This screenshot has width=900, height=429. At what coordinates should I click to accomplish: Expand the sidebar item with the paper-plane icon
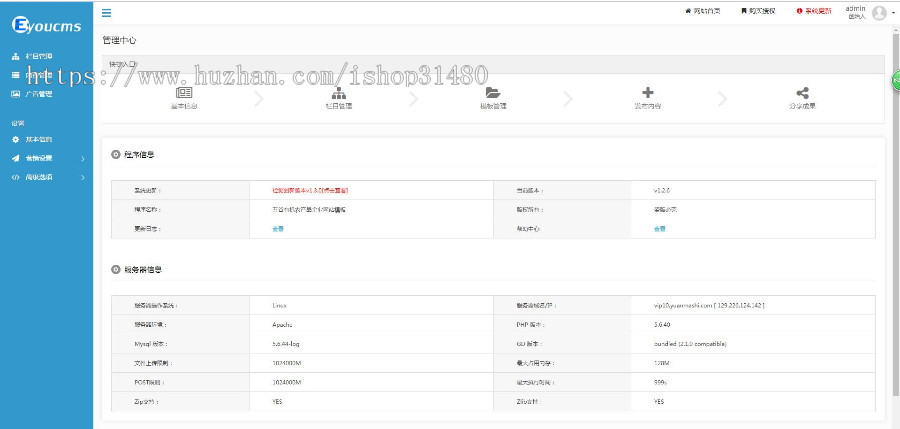46,159
